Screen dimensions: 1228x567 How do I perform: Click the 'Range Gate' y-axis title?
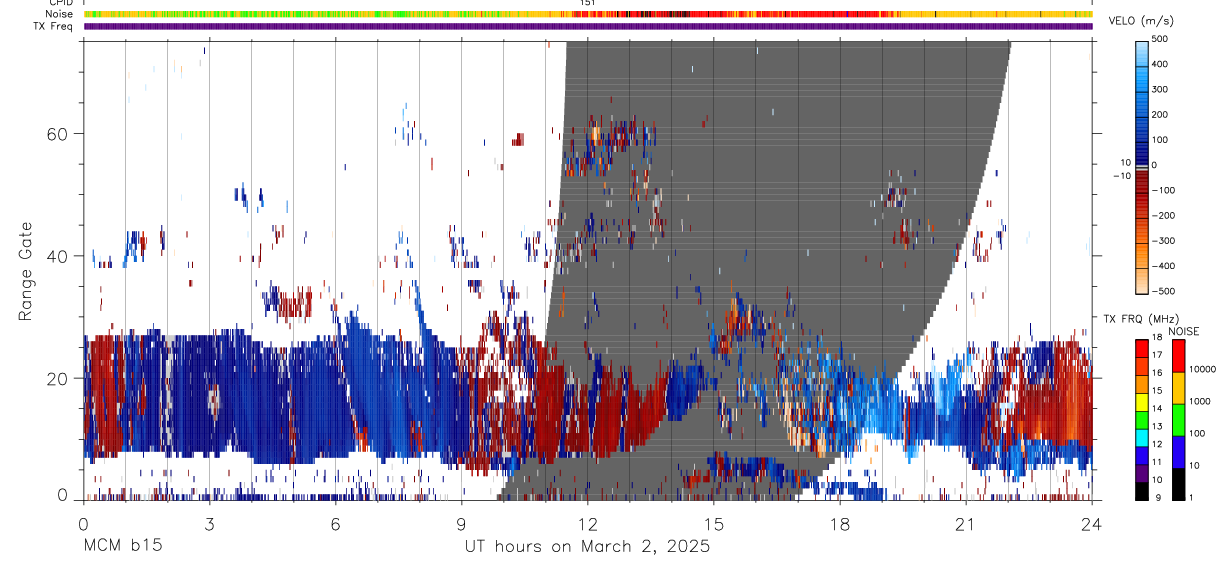coord(26,271)
